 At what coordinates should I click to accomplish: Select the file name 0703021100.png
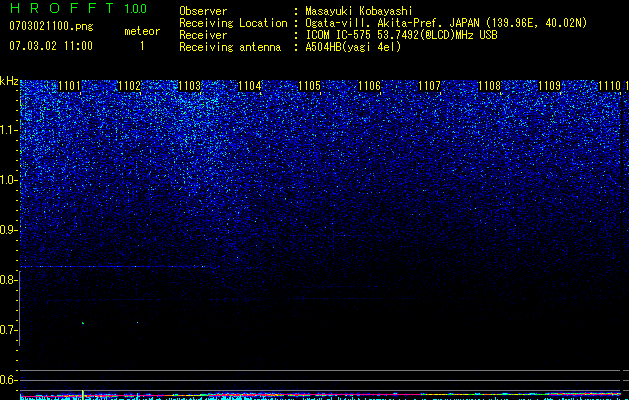pyautogui.click(x=51, y=26)
